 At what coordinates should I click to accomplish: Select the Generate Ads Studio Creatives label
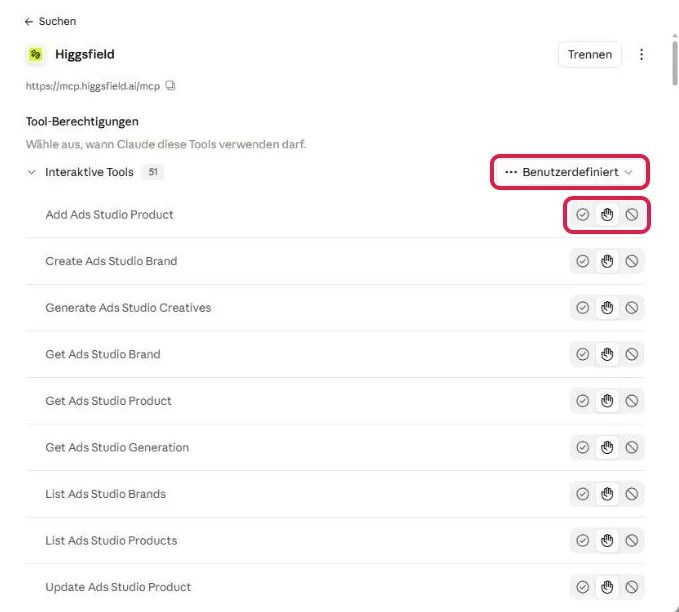[128, 308]
